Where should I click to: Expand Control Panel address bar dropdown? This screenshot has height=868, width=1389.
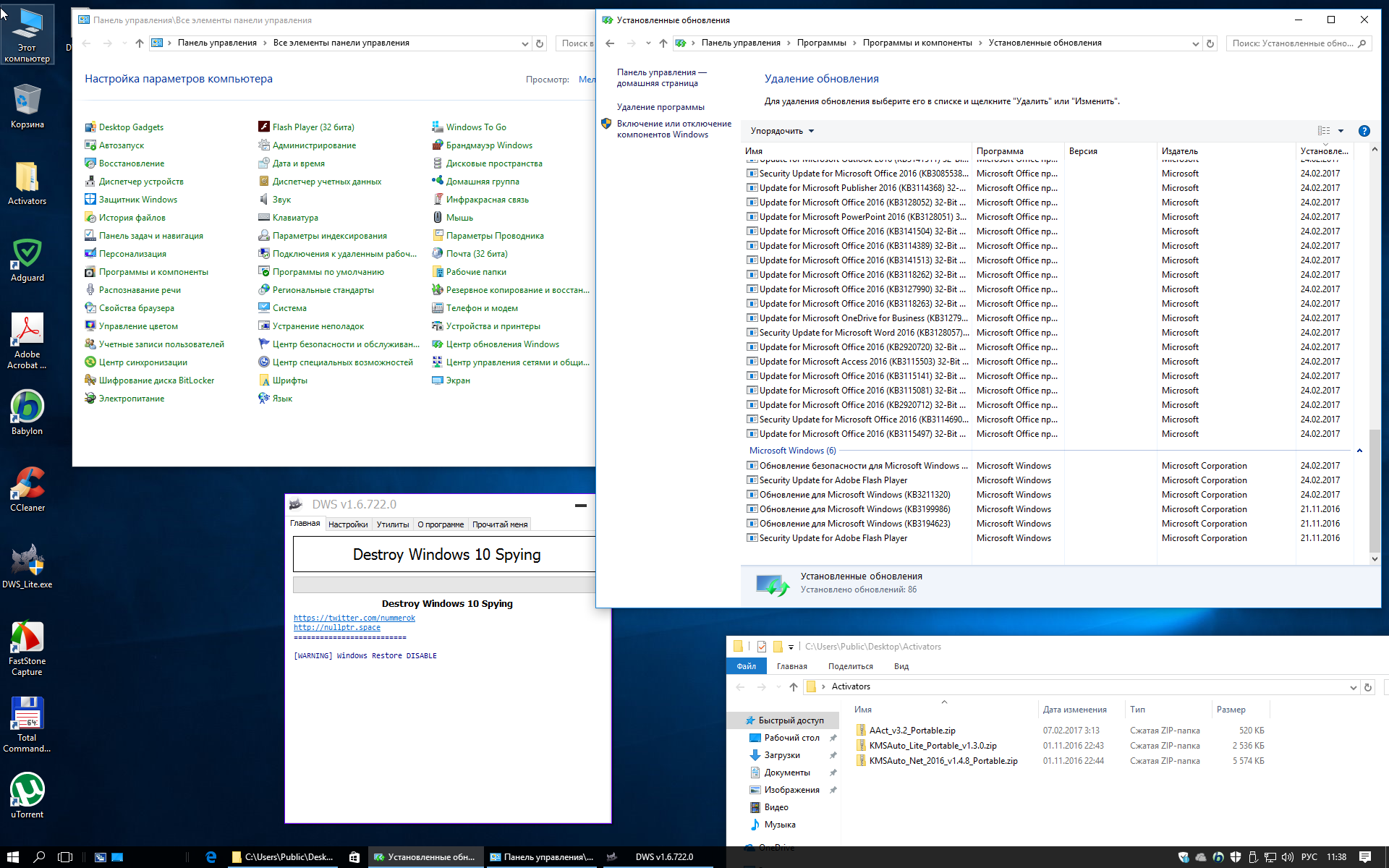pos(525,43)
